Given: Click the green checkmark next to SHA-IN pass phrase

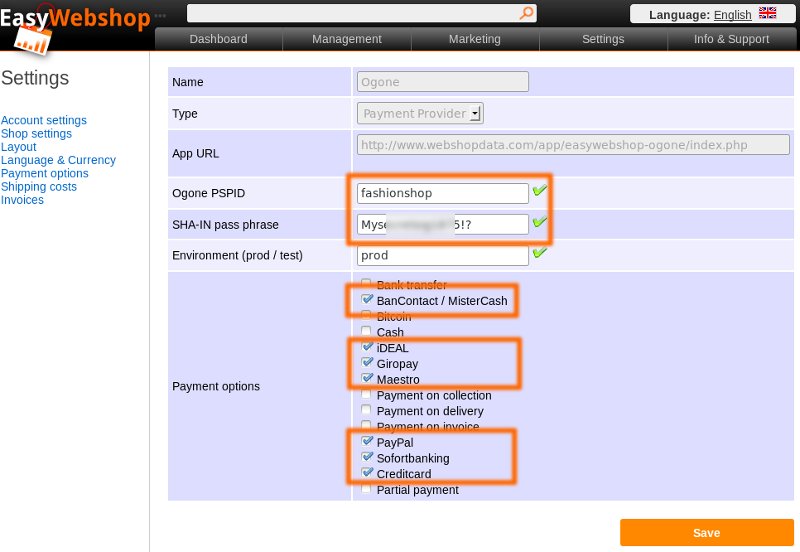Looking at the screenshot, I should point(540,222).
